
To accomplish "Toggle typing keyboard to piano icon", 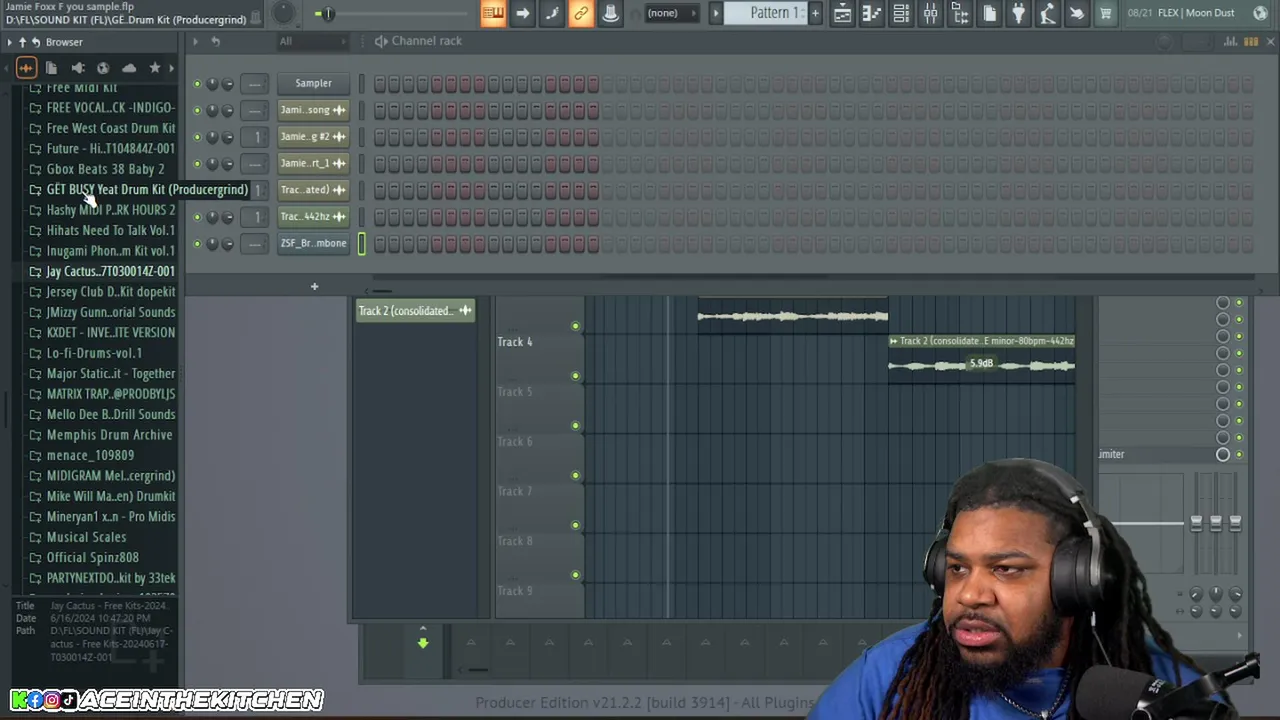I will pos(492,13).
